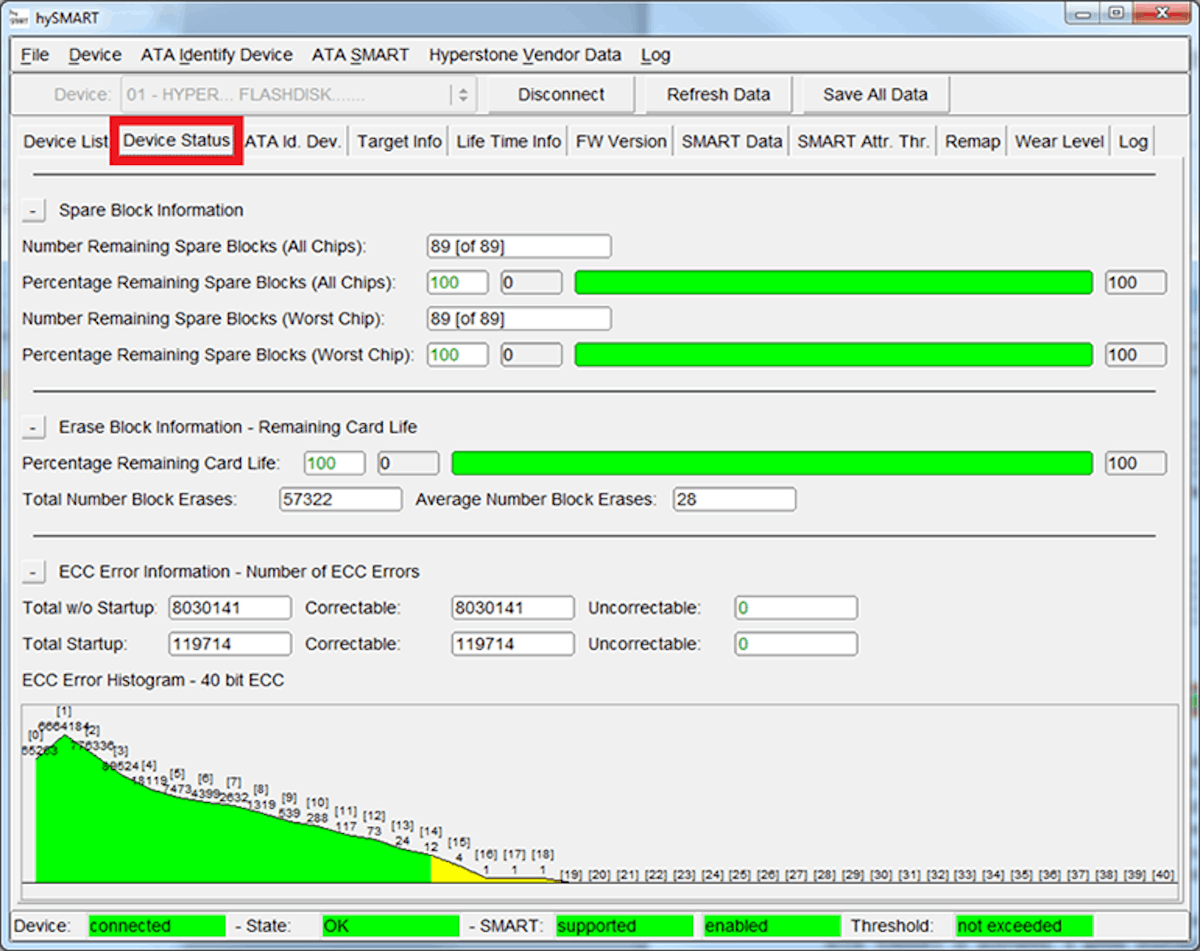Click the hySMART title bar app icon
The image size is (1200, 951).
tap(19, 17)
